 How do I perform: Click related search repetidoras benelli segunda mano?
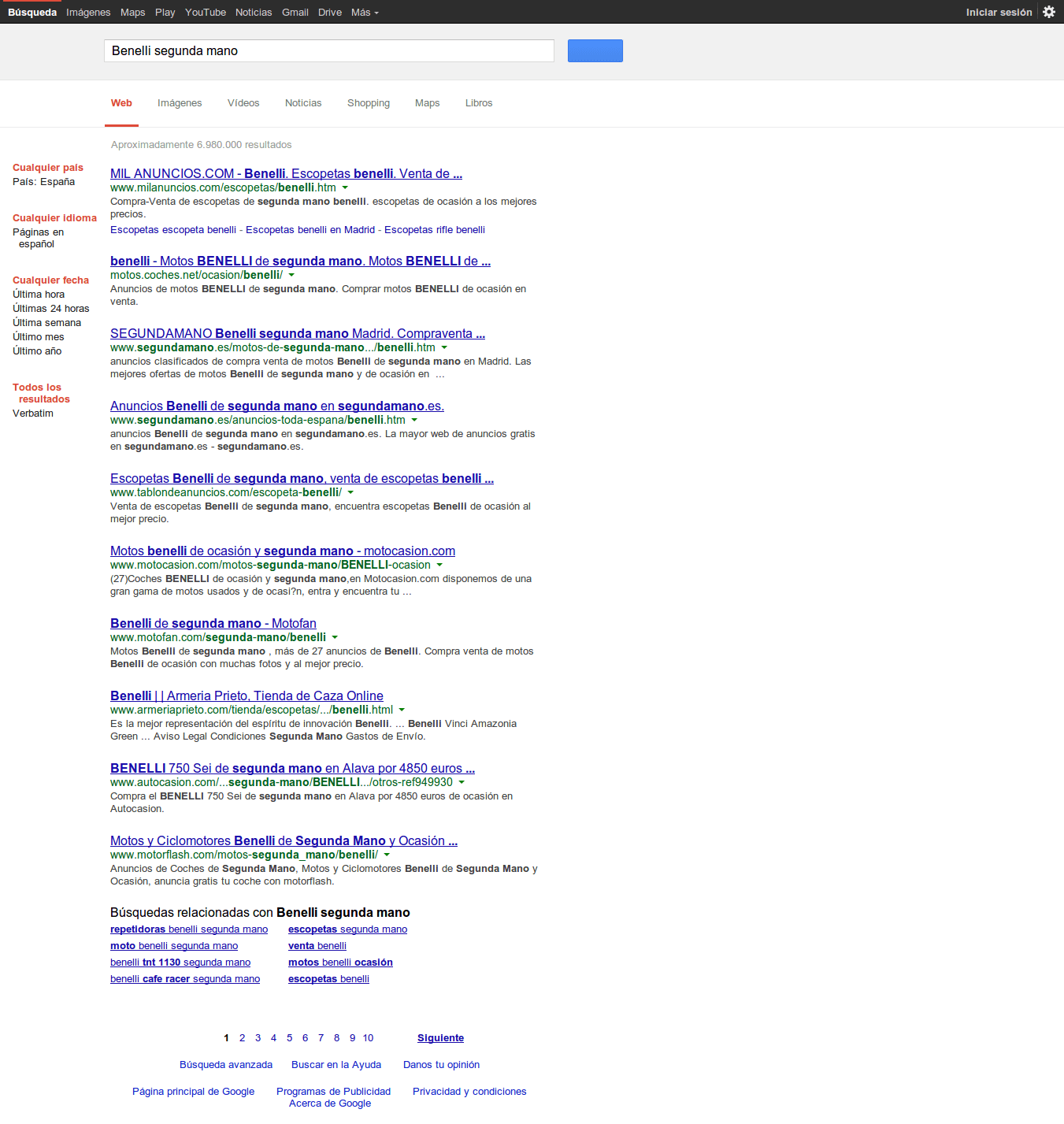tap(189, 929)
